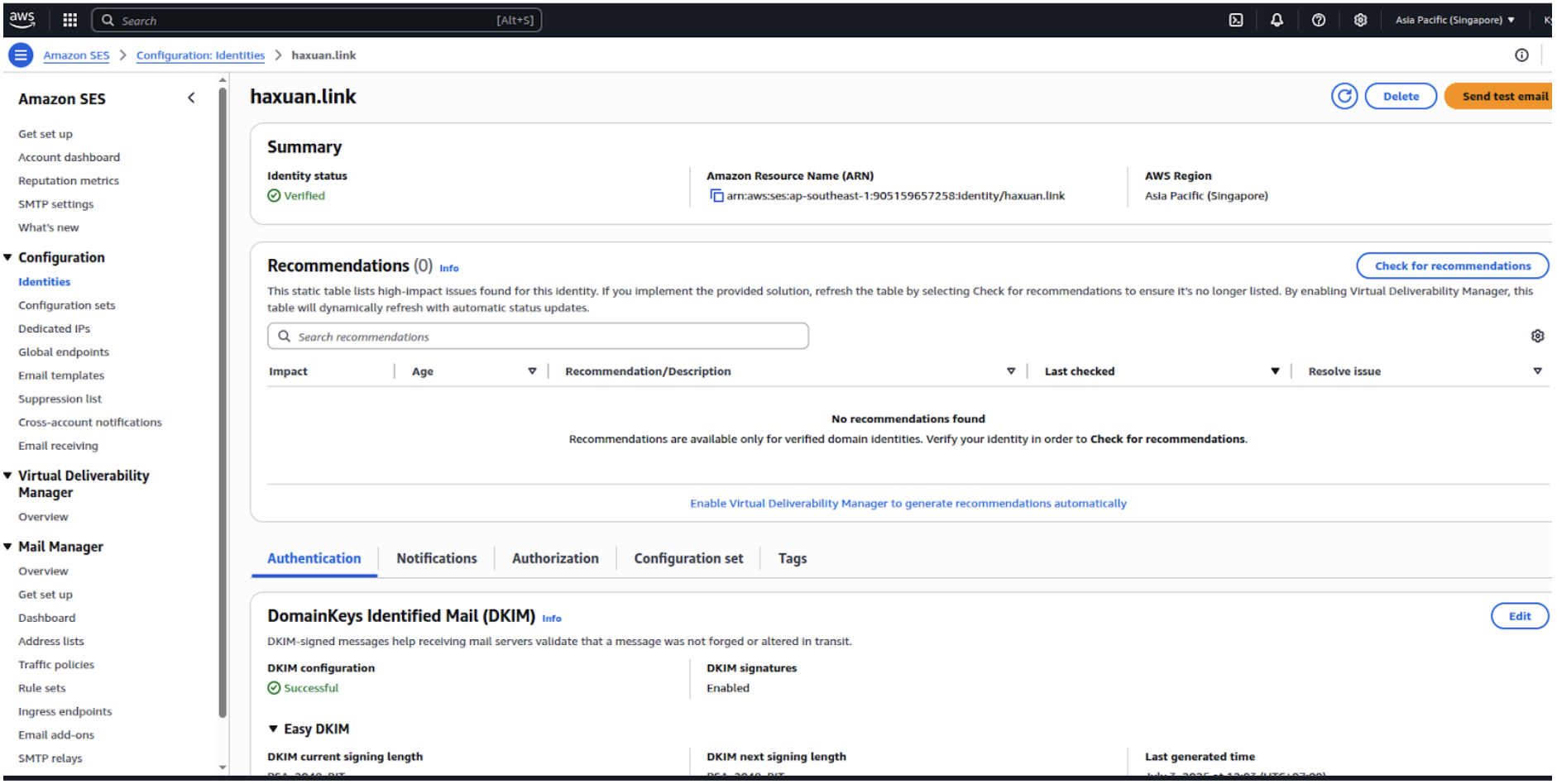
Task: Refresh the identity with circular arrow button
Action: [1344, 96]
